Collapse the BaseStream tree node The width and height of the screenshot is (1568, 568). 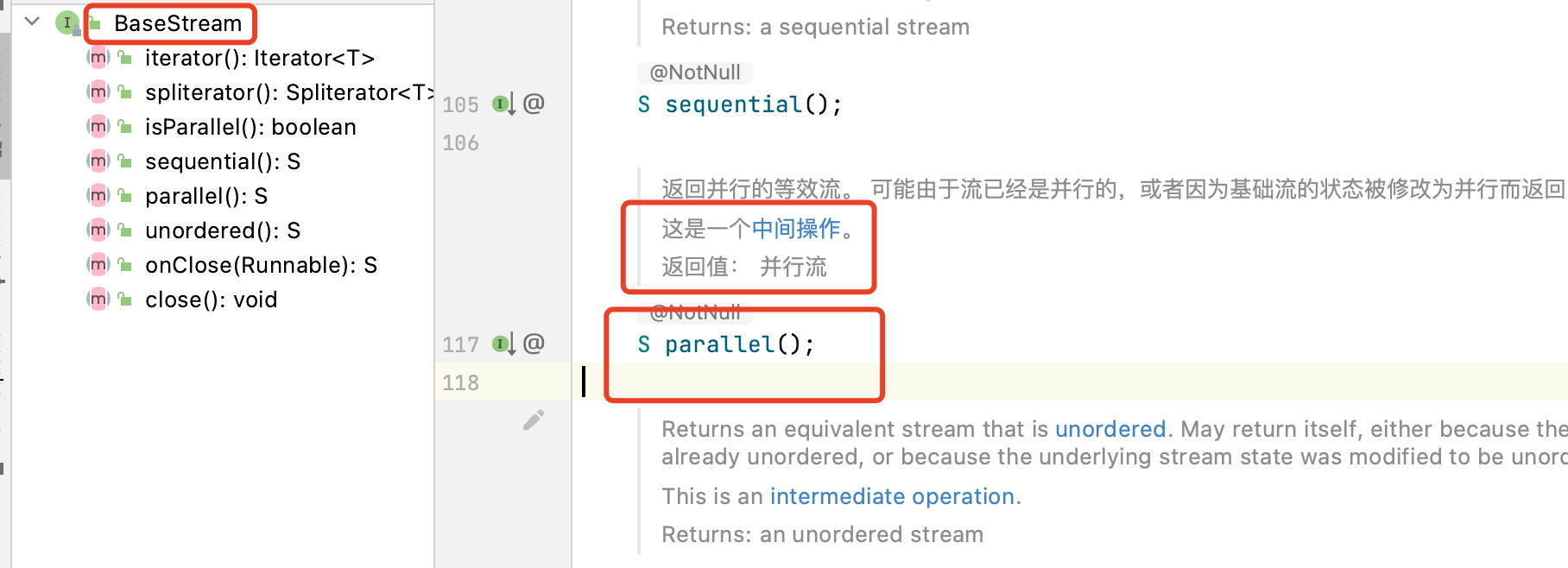point(33,22)
